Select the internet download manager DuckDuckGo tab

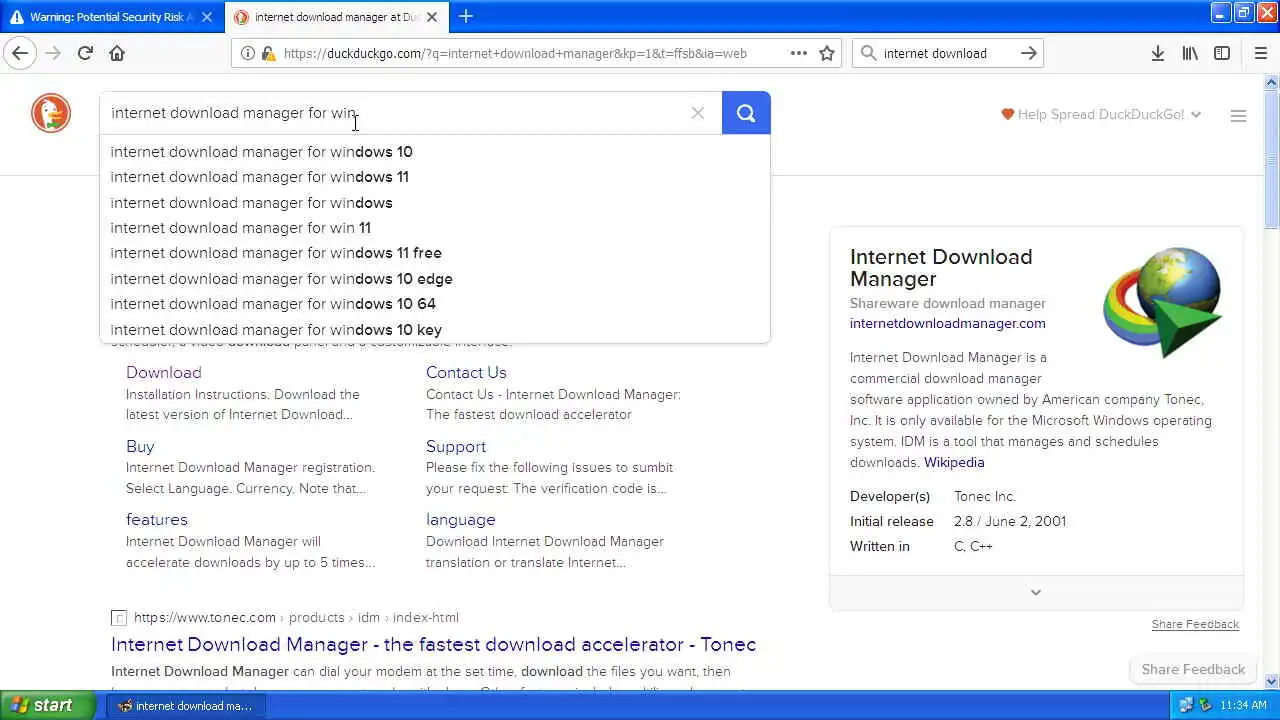(x=338, y=17)
